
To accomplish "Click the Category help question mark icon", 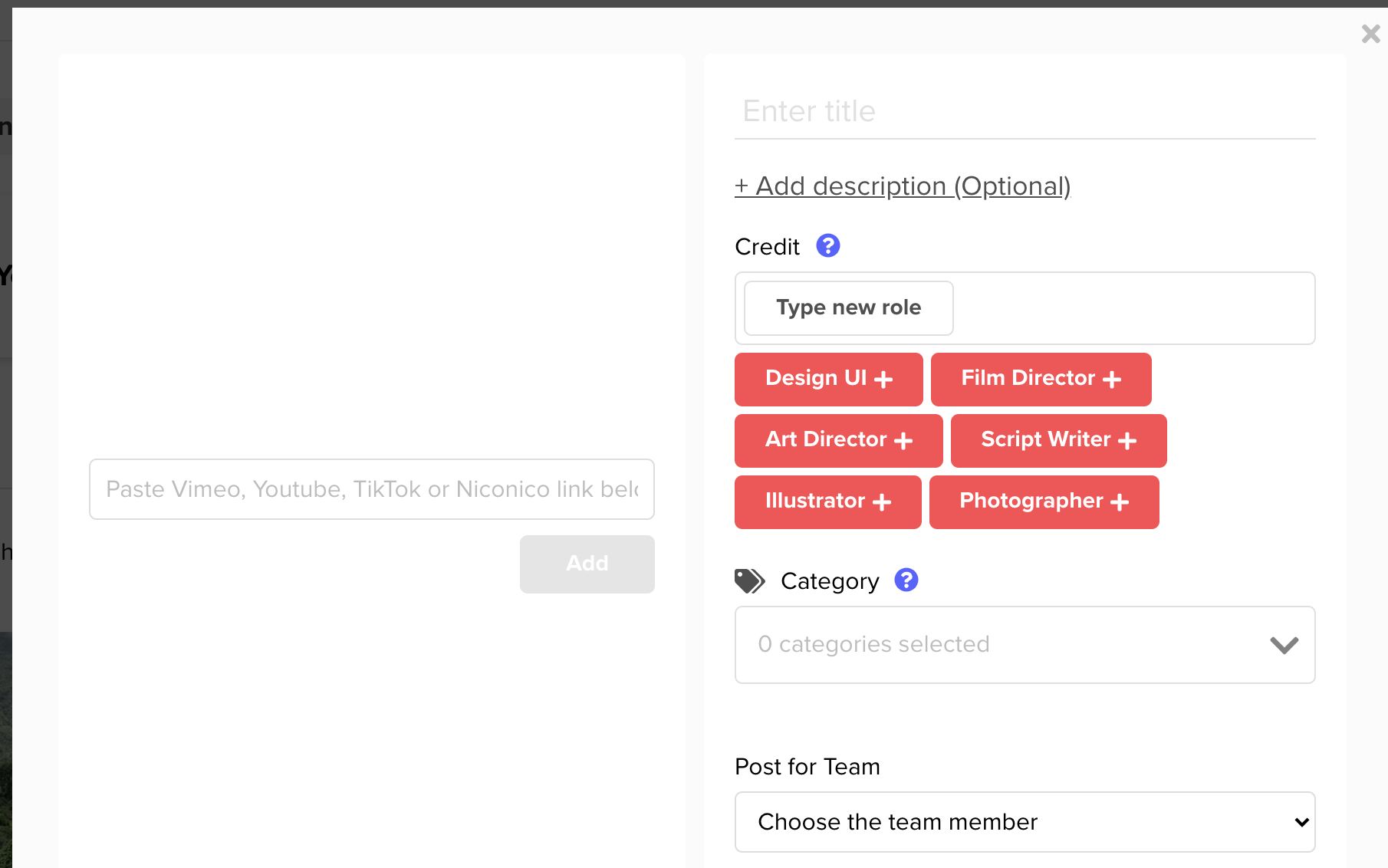I will 906,580.
